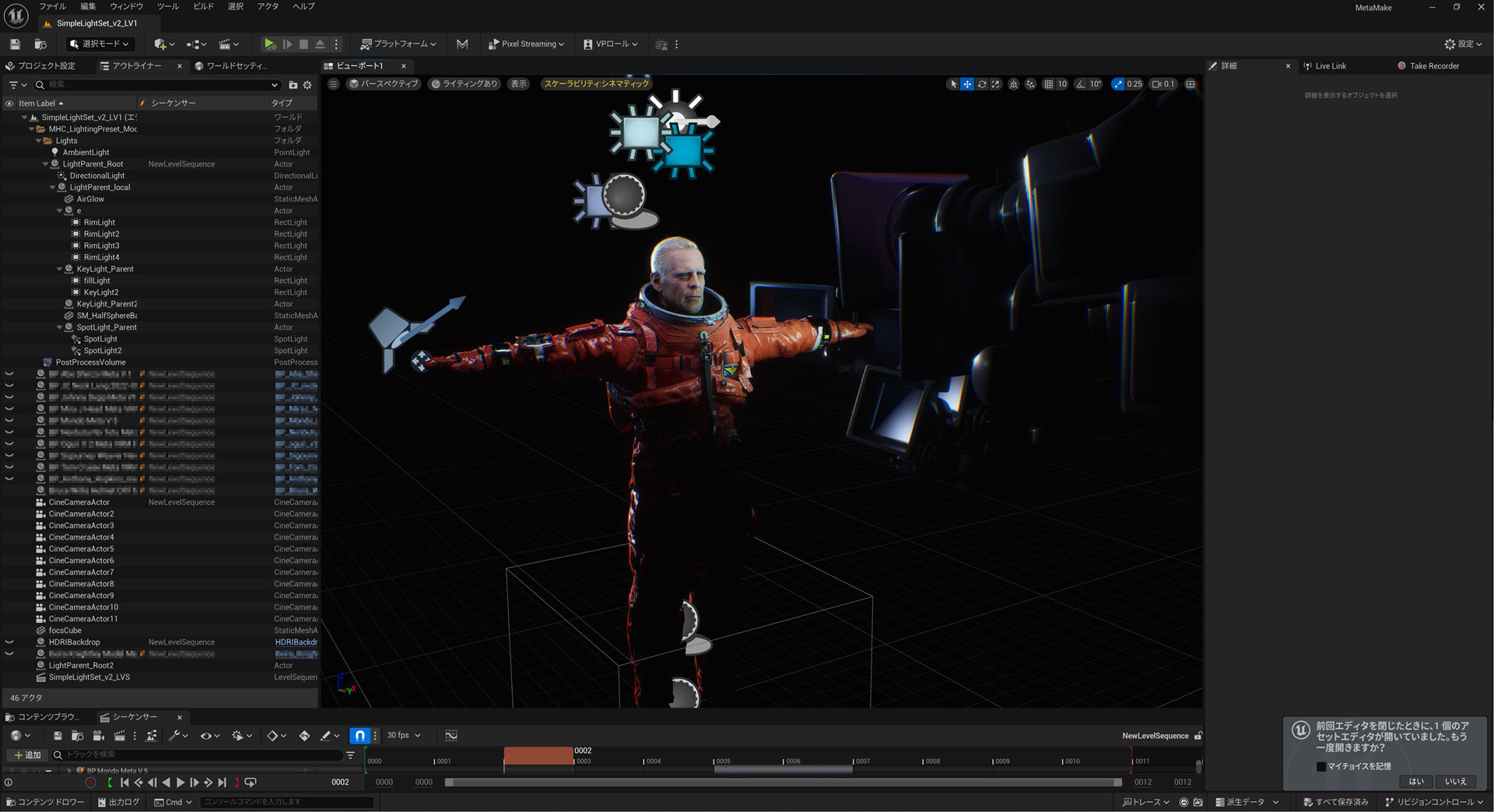Click the 0.1 camera speed control
Screen dimensions: 1494x812
(x=1163, y=84)
